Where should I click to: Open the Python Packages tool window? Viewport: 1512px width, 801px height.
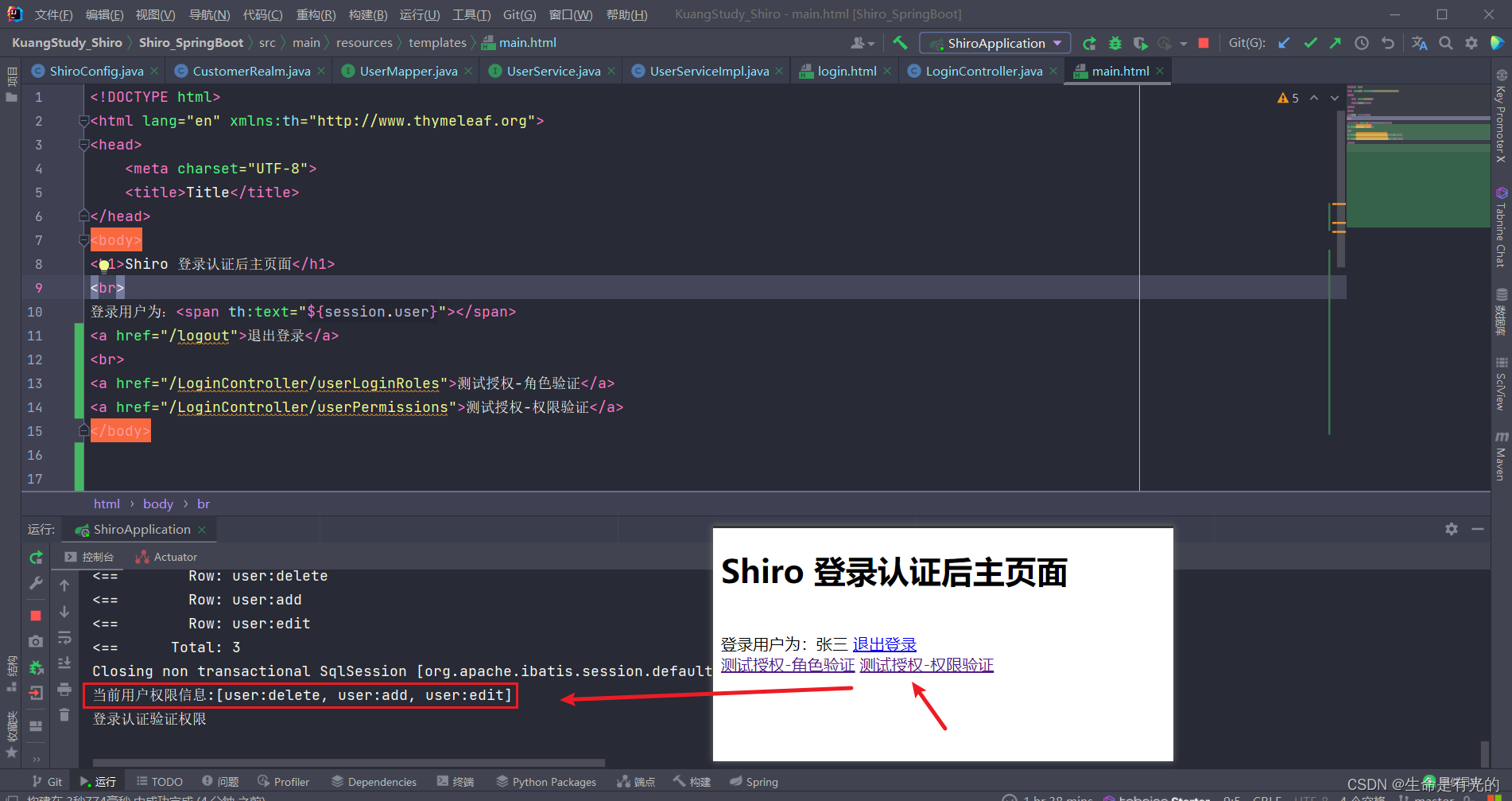tap(547, 782)
